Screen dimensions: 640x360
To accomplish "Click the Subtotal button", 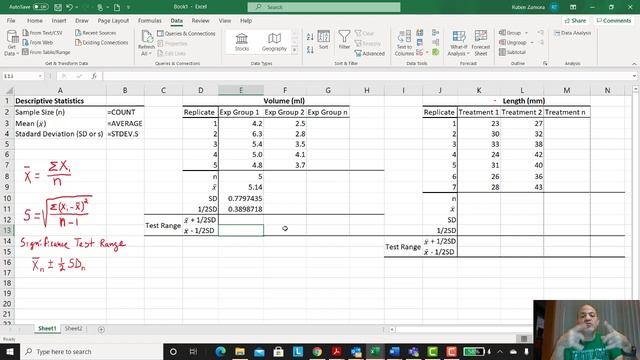I will point(513,52).
